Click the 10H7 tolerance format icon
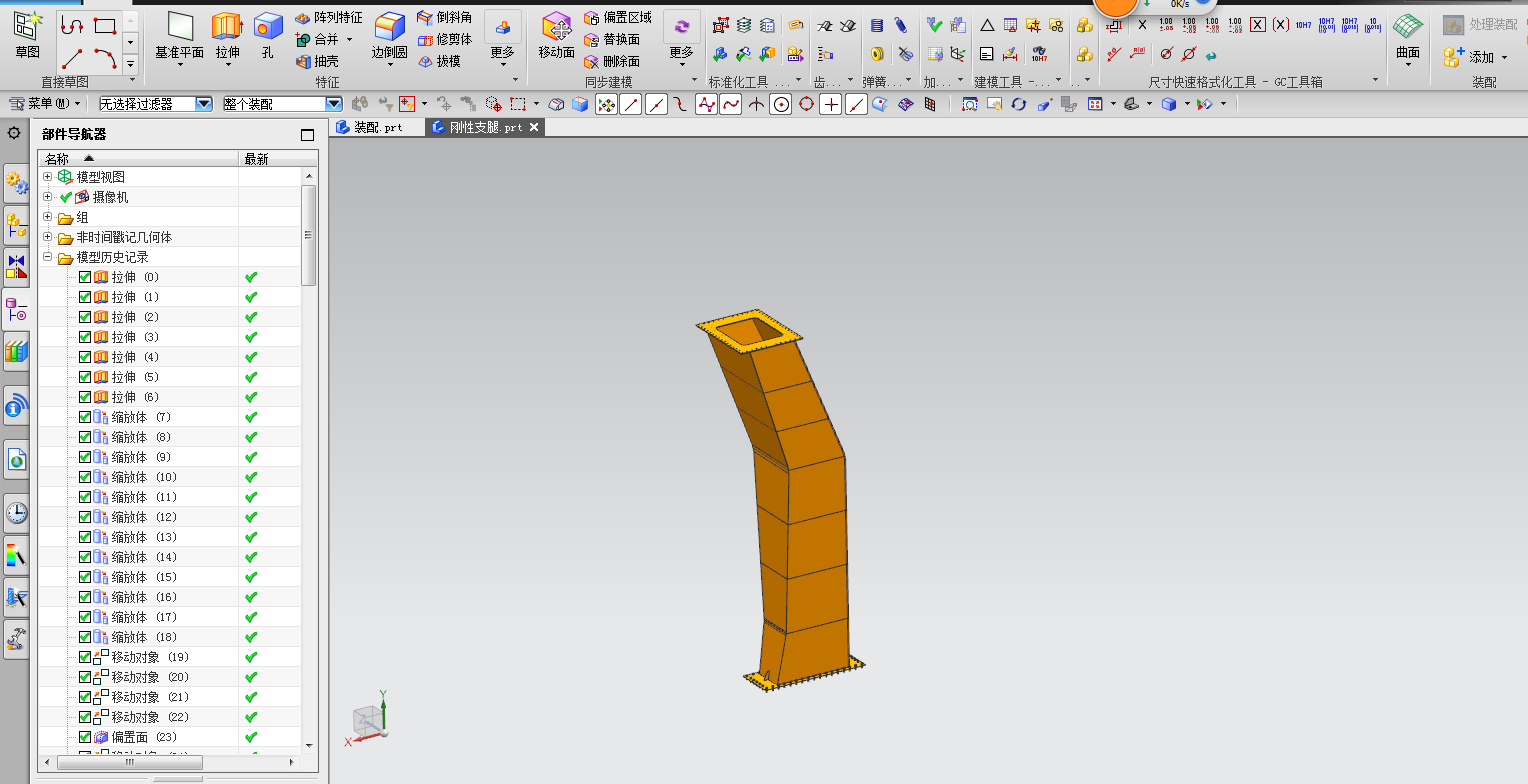The height and width of the screenshot is (784, 1528). (1303, 24)
